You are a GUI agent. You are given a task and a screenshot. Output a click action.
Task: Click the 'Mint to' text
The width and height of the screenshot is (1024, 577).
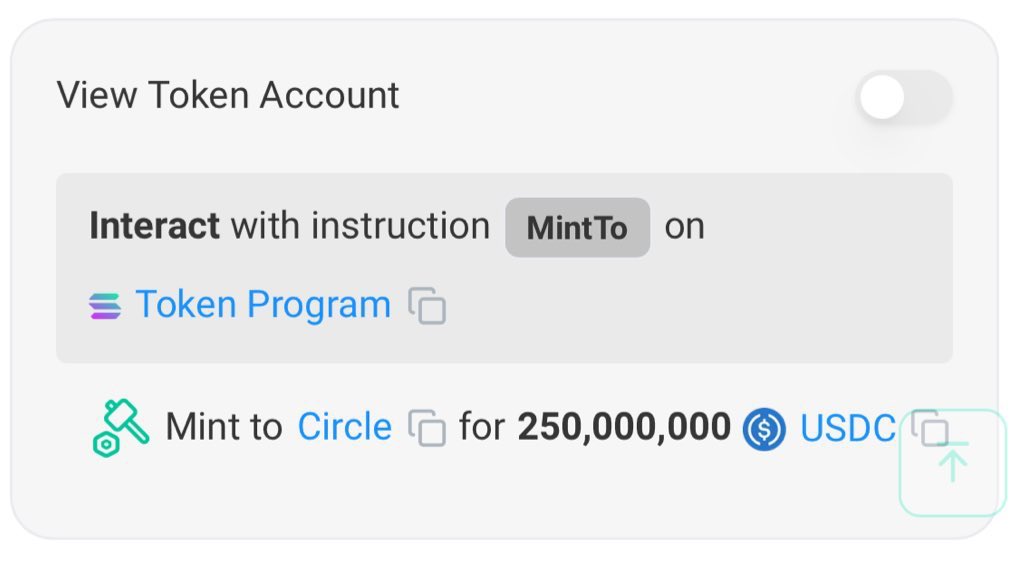(x=224, y=427)
